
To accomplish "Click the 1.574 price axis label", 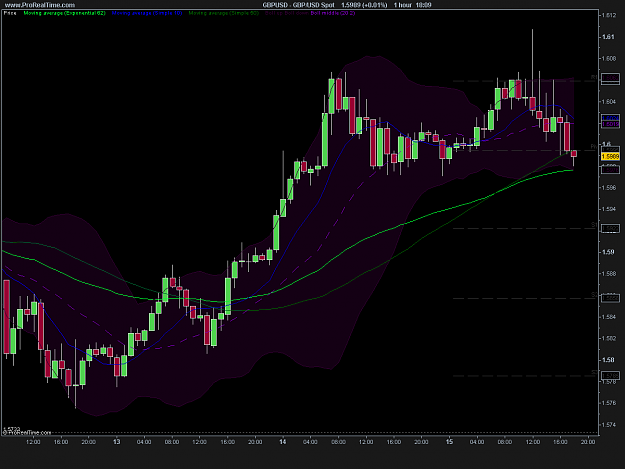I will [609, 425].
